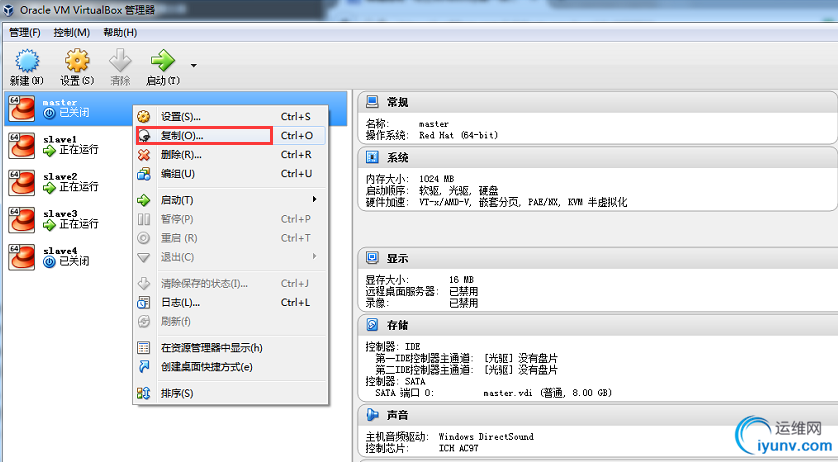Choose 设置(S)... from context menu
838x462 pixels.
pos(230,117)
